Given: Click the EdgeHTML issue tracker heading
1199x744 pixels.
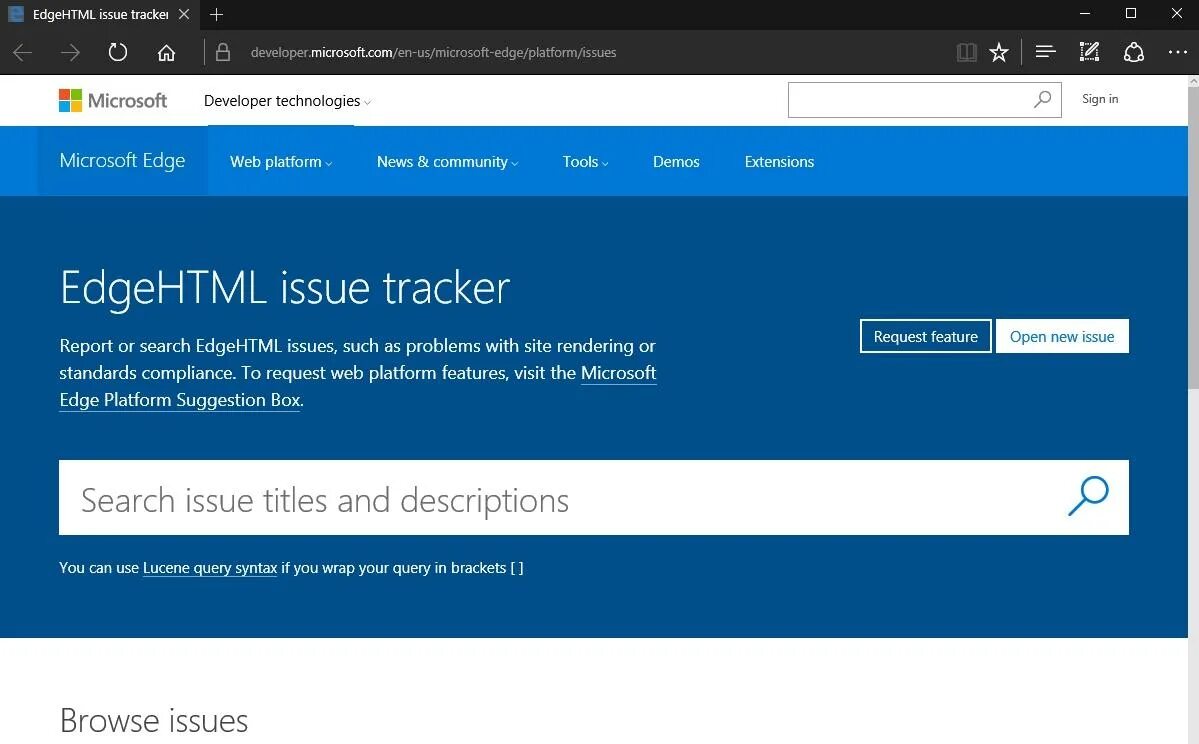Looking at the screenshot, I should [x=284, y=288].
